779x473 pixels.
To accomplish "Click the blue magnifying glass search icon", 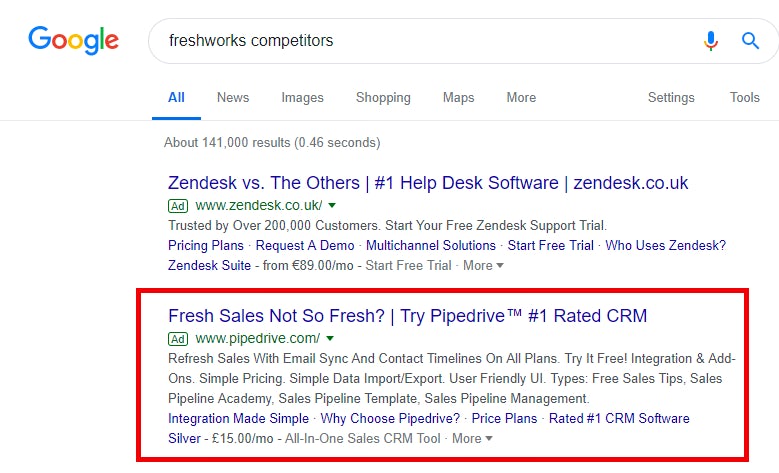I will [x=750, y=41].
